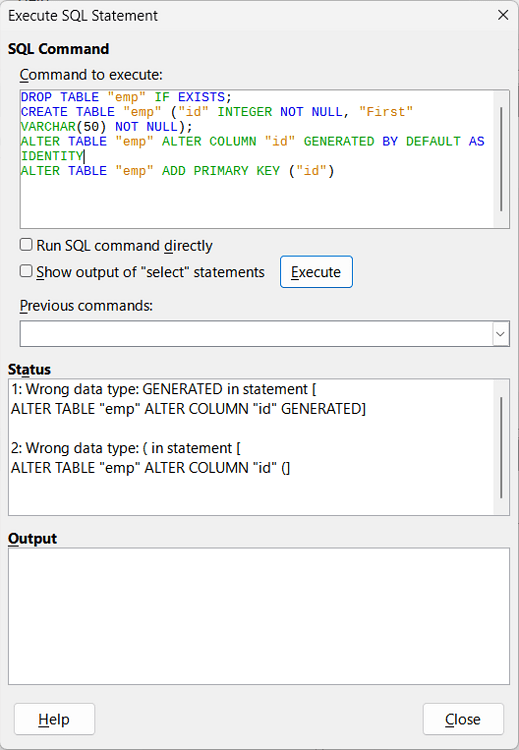Click the Previous commands label

86,306
